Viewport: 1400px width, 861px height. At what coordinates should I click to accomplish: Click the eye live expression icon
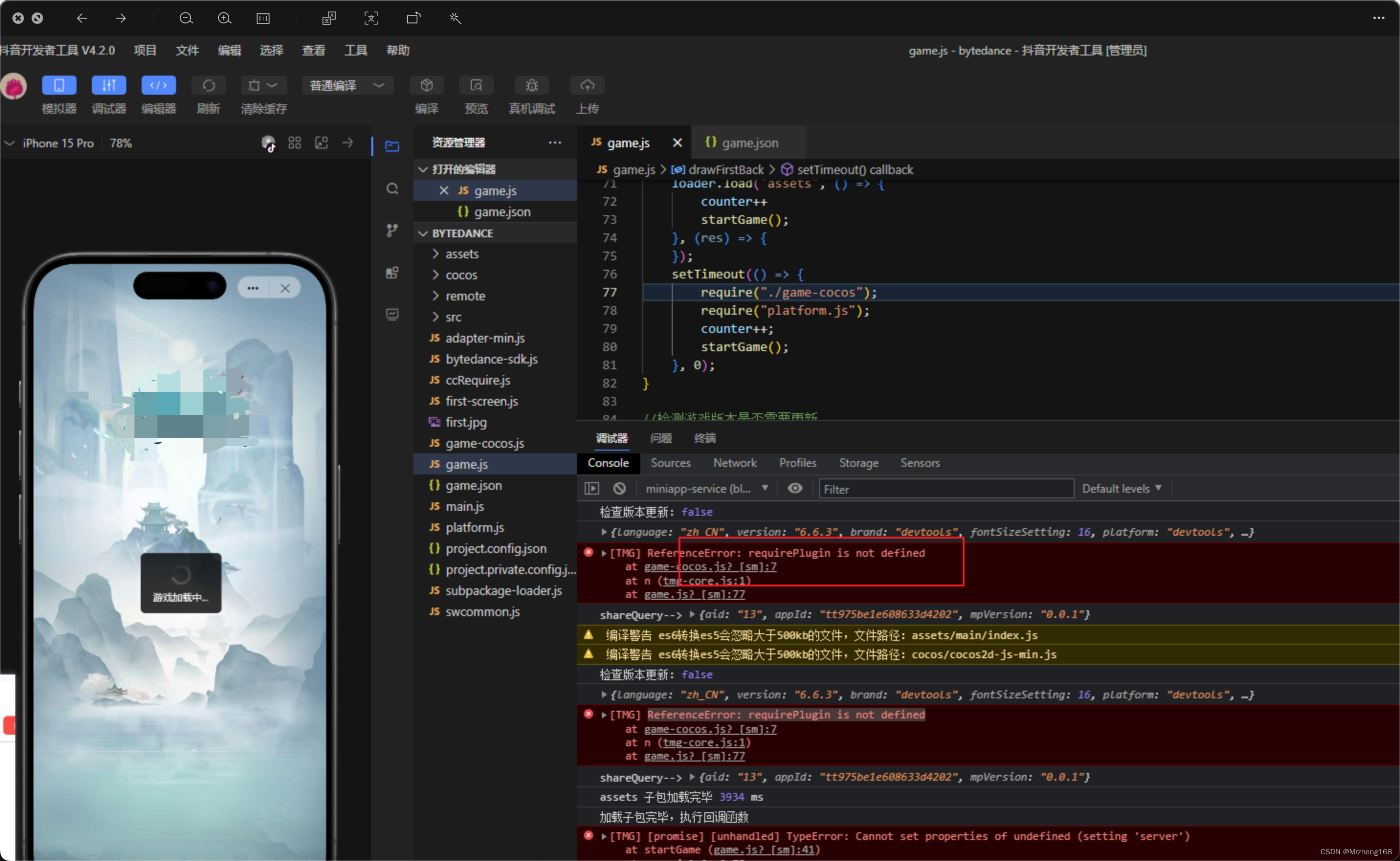coord(795,488)
